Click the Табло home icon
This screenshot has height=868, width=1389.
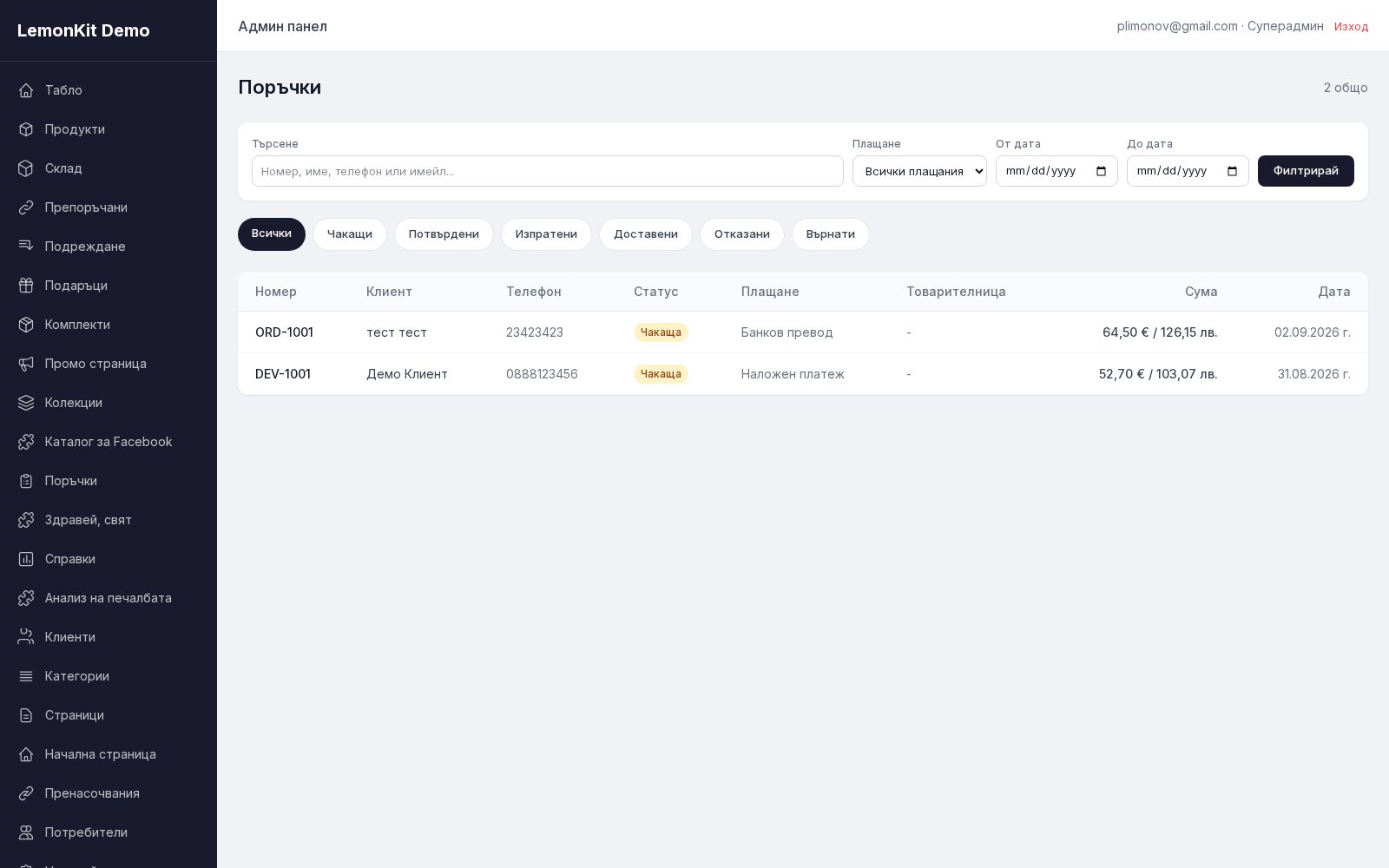click(26, 90)
